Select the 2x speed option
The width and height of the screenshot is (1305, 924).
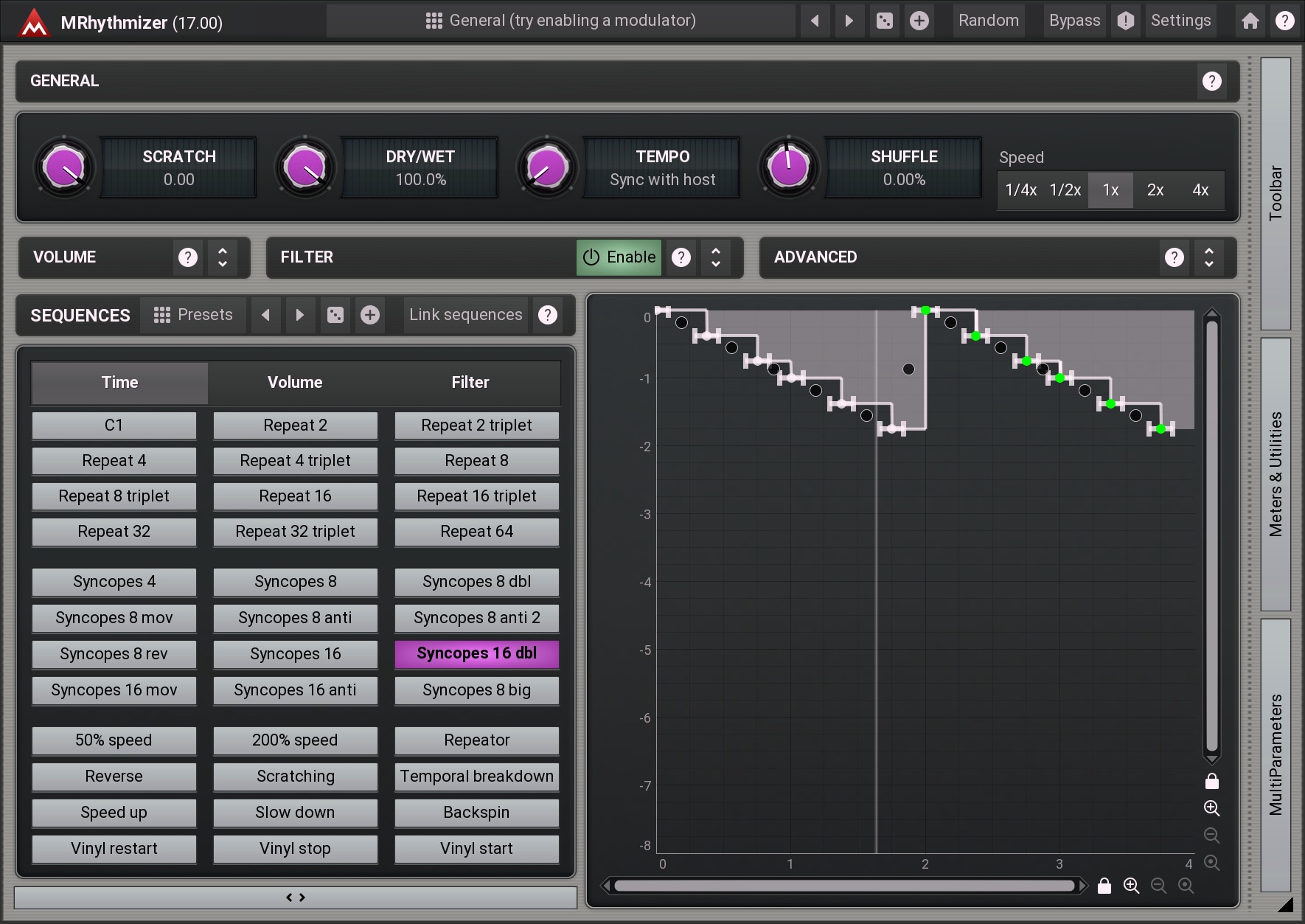point(1155,190)
